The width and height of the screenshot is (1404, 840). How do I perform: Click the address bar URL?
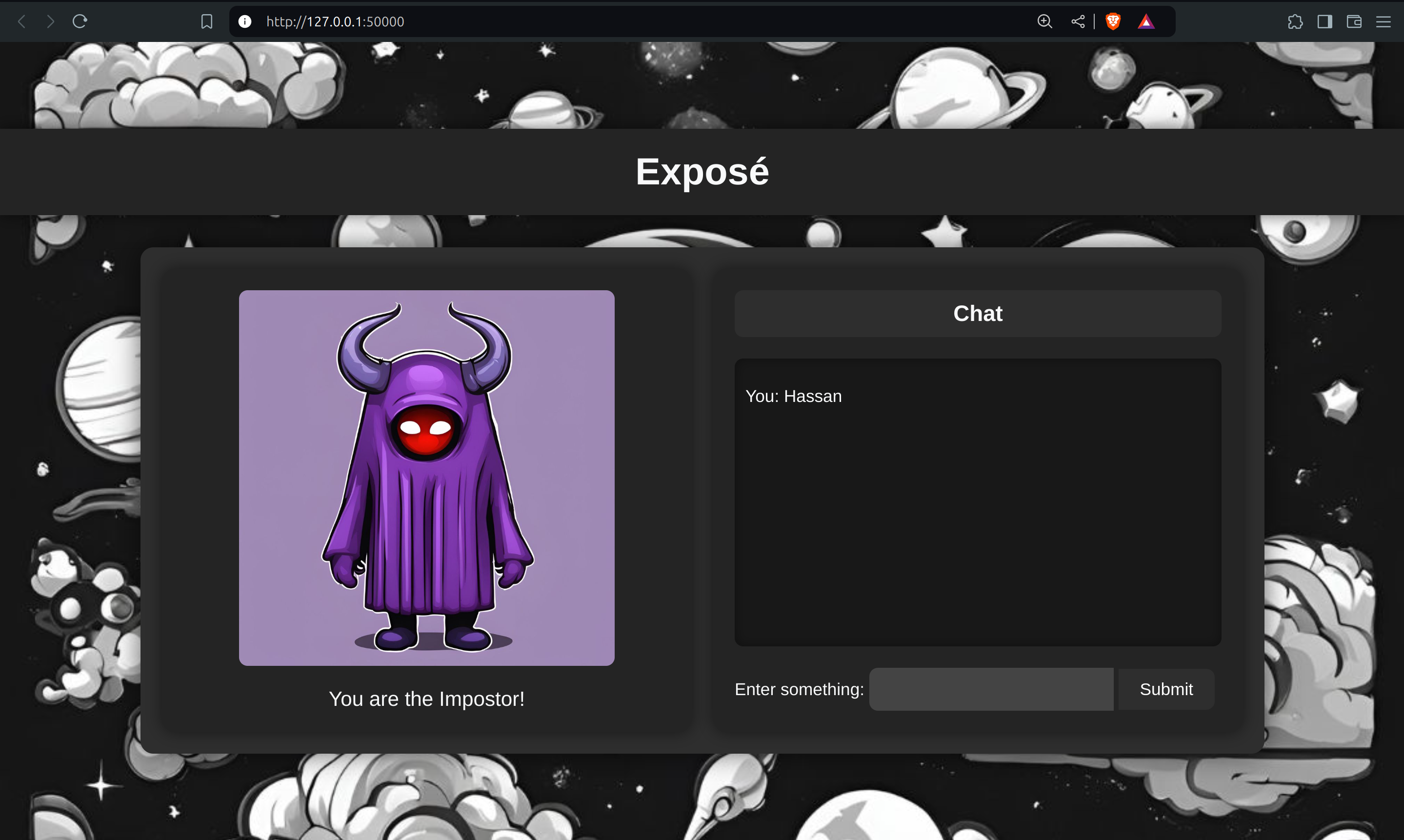[x=335, y=21]
